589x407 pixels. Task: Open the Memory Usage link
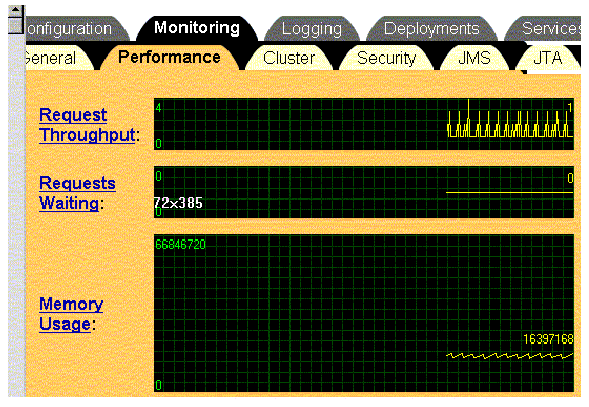(71, 314)
